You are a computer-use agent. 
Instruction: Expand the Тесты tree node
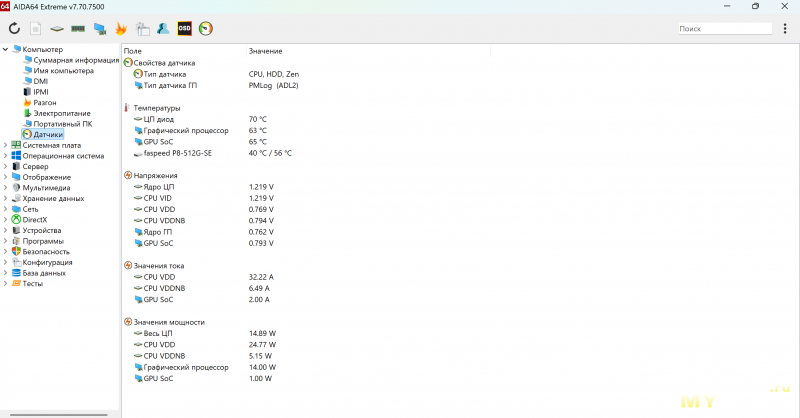click(x=6, y=283)
